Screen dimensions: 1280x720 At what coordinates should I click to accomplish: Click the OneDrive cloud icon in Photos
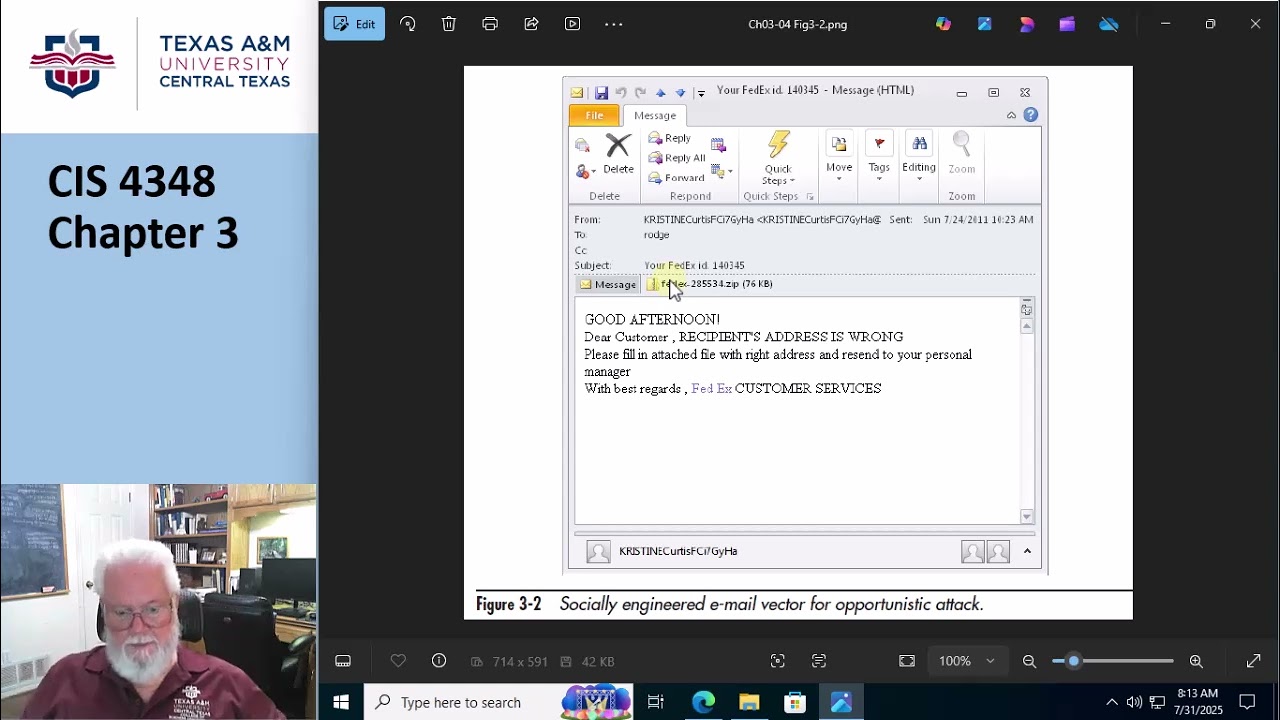1109,24
